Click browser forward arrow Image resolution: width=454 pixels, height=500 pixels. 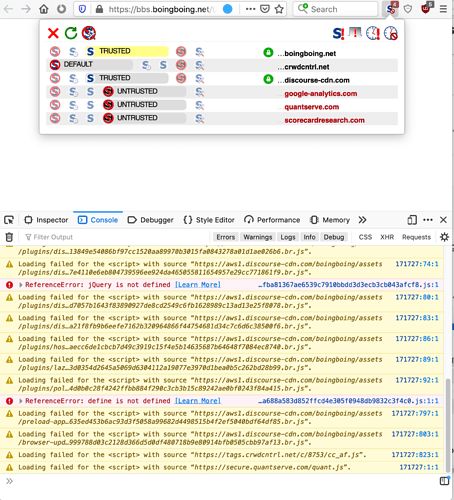point(26,9)
